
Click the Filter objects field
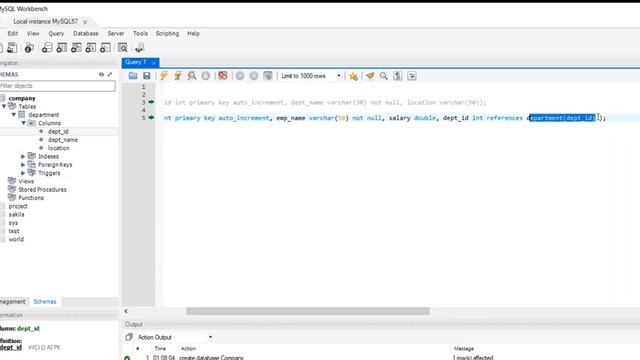click(x=57, y=86)
